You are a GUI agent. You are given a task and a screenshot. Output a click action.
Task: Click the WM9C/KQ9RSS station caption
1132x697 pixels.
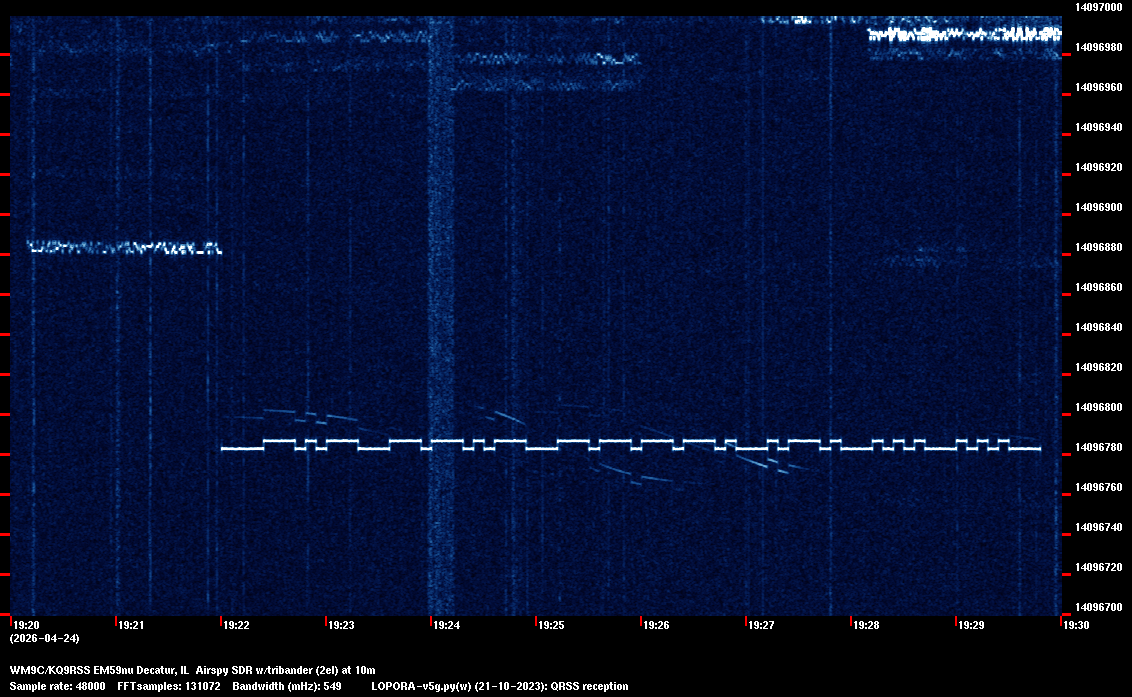point(192,669)
